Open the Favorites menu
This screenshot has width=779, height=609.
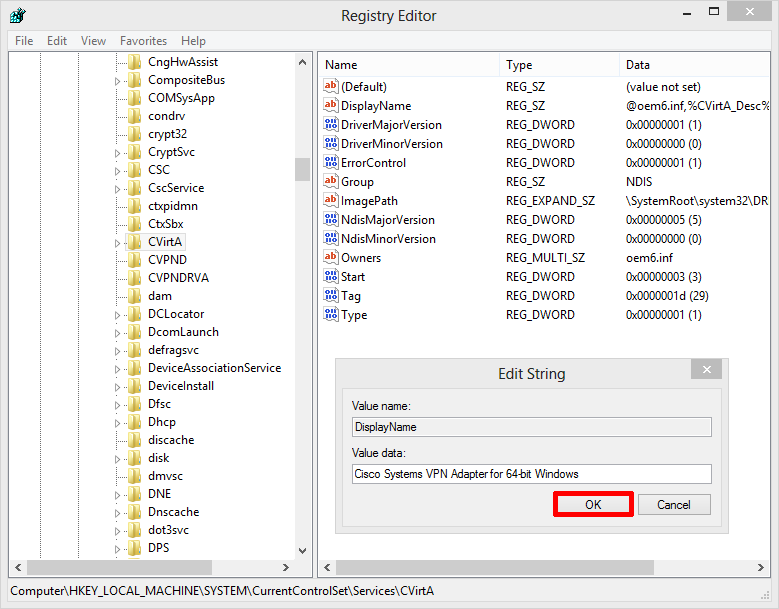click(143, 41)
